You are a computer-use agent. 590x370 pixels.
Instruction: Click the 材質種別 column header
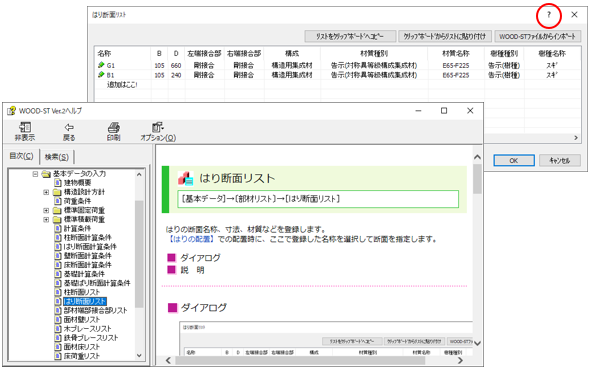click(374, 53)
